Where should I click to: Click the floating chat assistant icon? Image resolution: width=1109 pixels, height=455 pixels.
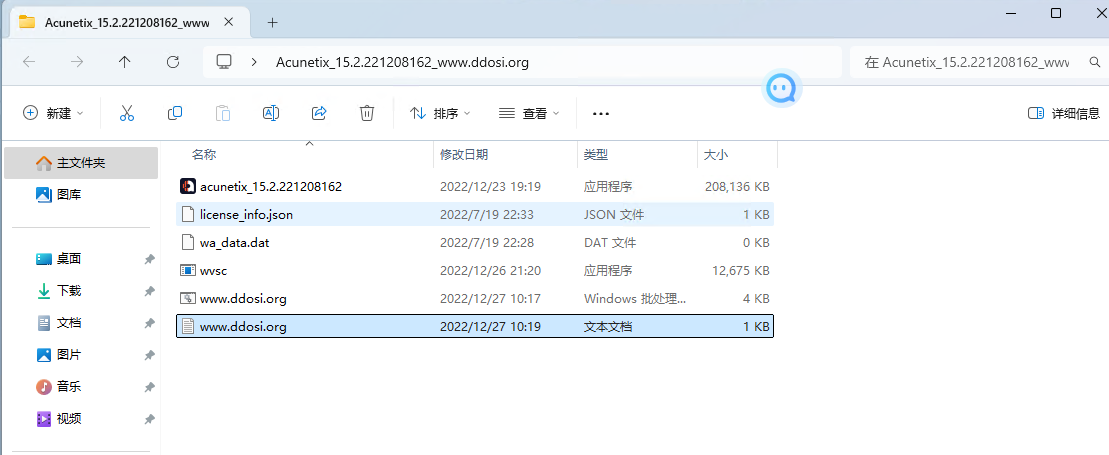point(782,89)
